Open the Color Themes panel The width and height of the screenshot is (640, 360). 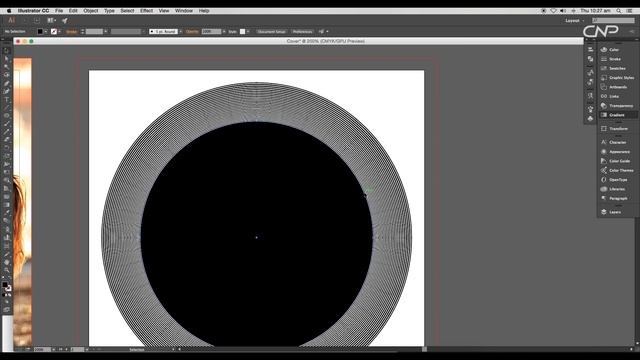[x=617, y=170]
